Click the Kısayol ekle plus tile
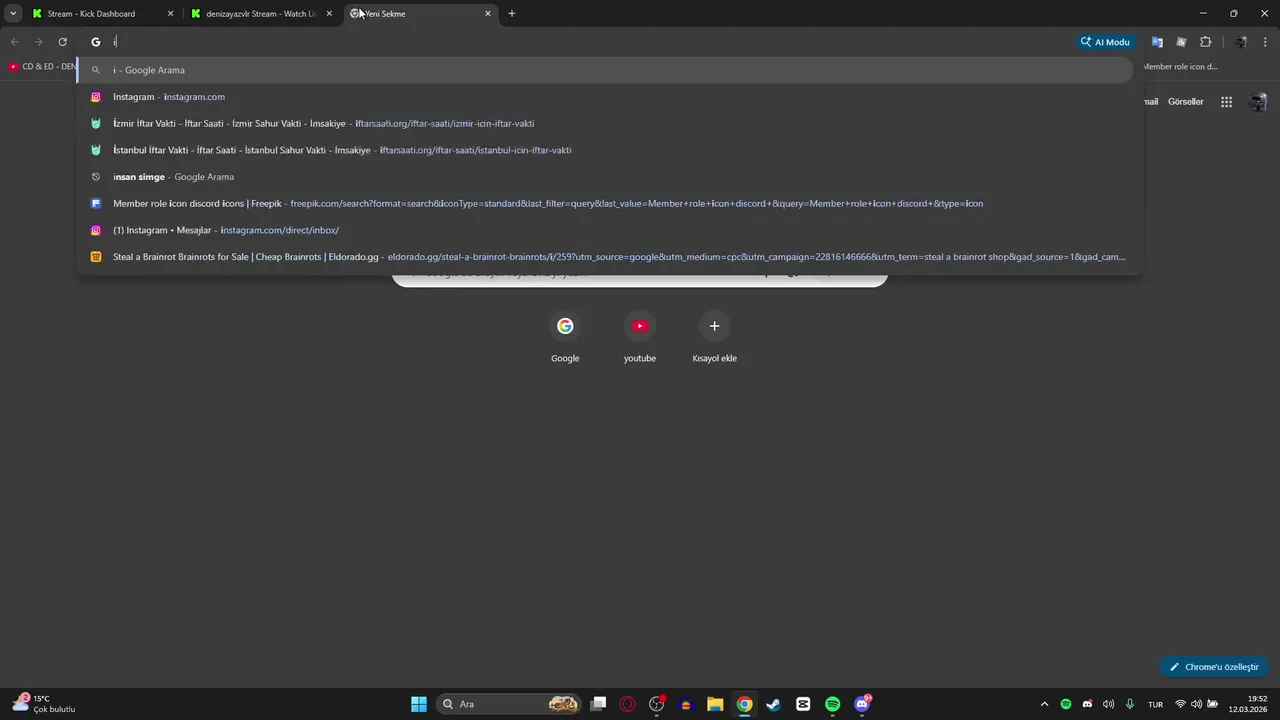 (x=714, y=337)
